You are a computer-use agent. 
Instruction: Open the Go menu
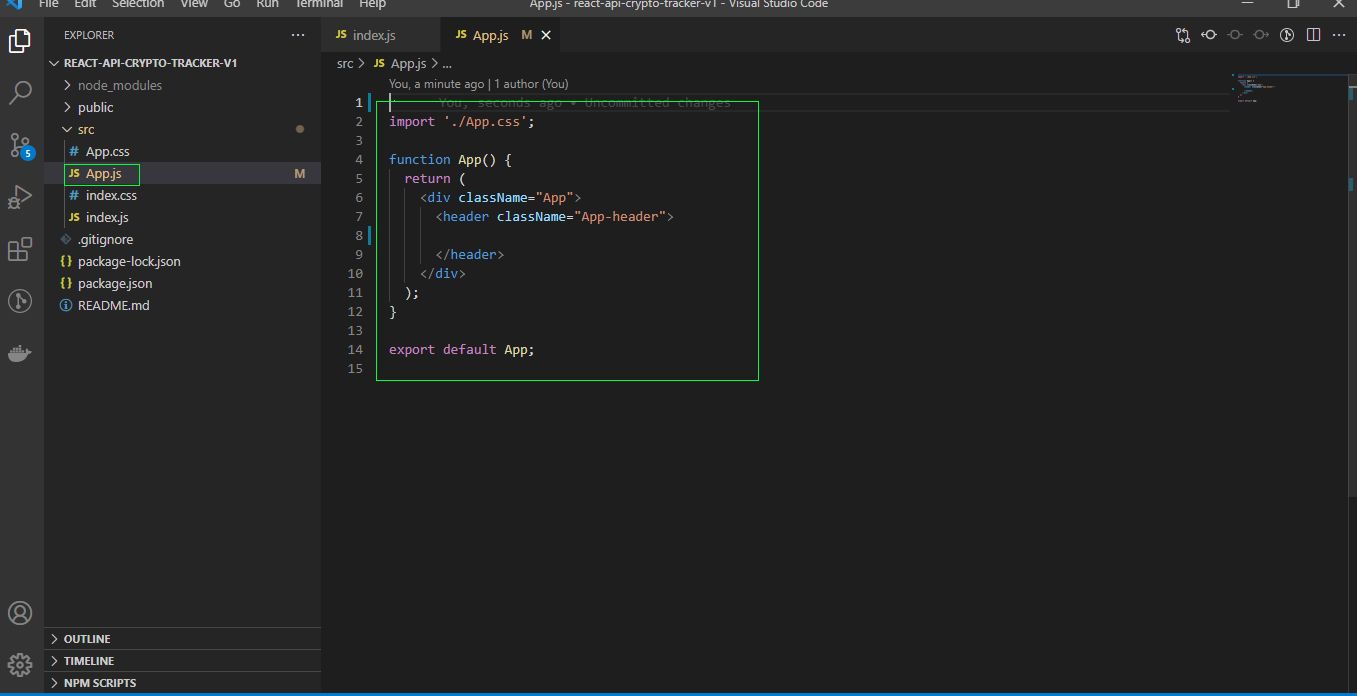pos(232,4)
